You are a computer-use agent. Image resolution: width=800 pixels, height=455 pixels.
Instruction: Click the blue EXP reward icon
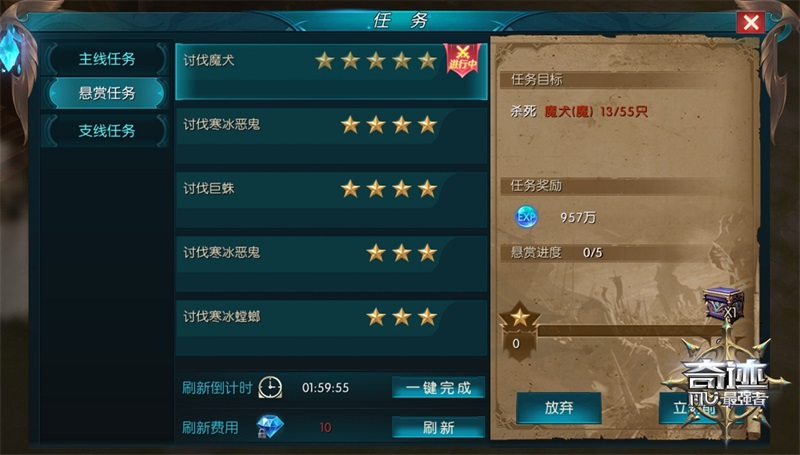click(x=526, y=217)
